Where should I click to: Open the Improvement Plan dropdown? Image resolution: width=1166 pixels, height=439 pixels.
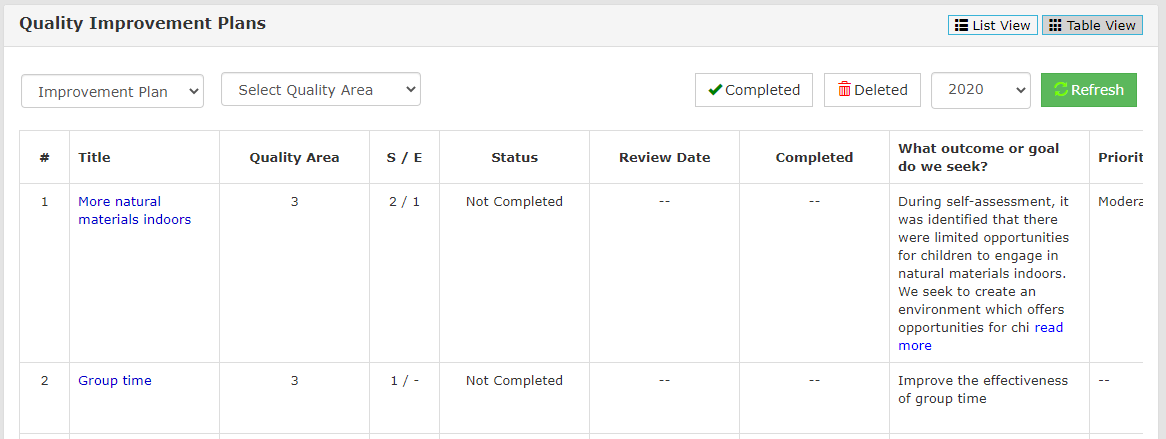[x=112, y=91]
